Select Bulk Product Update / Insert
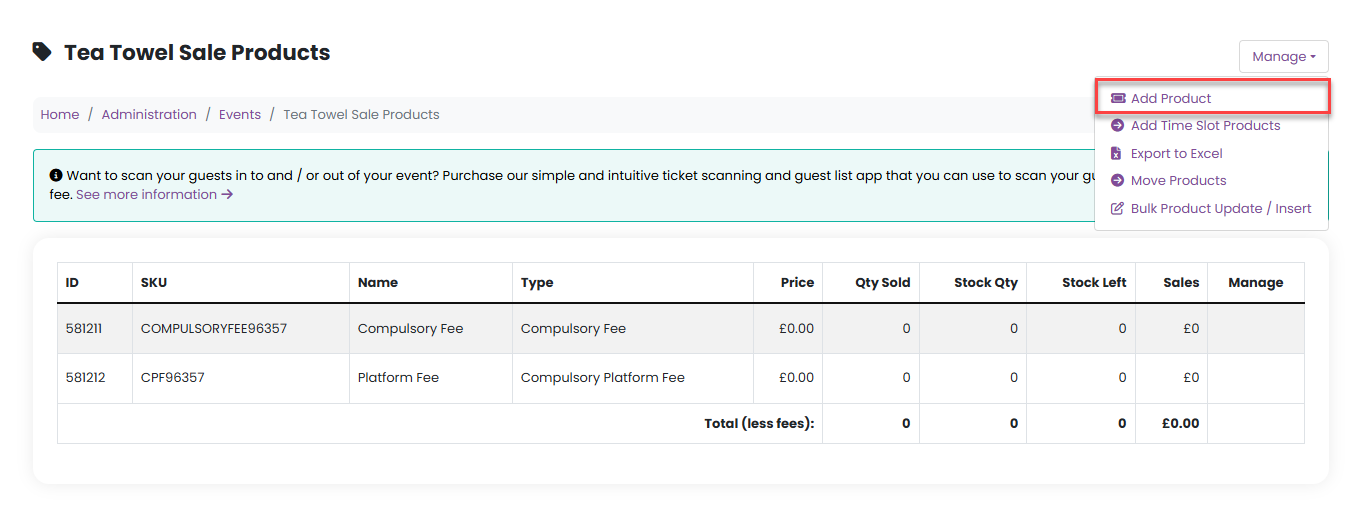Viewport: 1351px width, 508px height. (x=1220, y=209)
